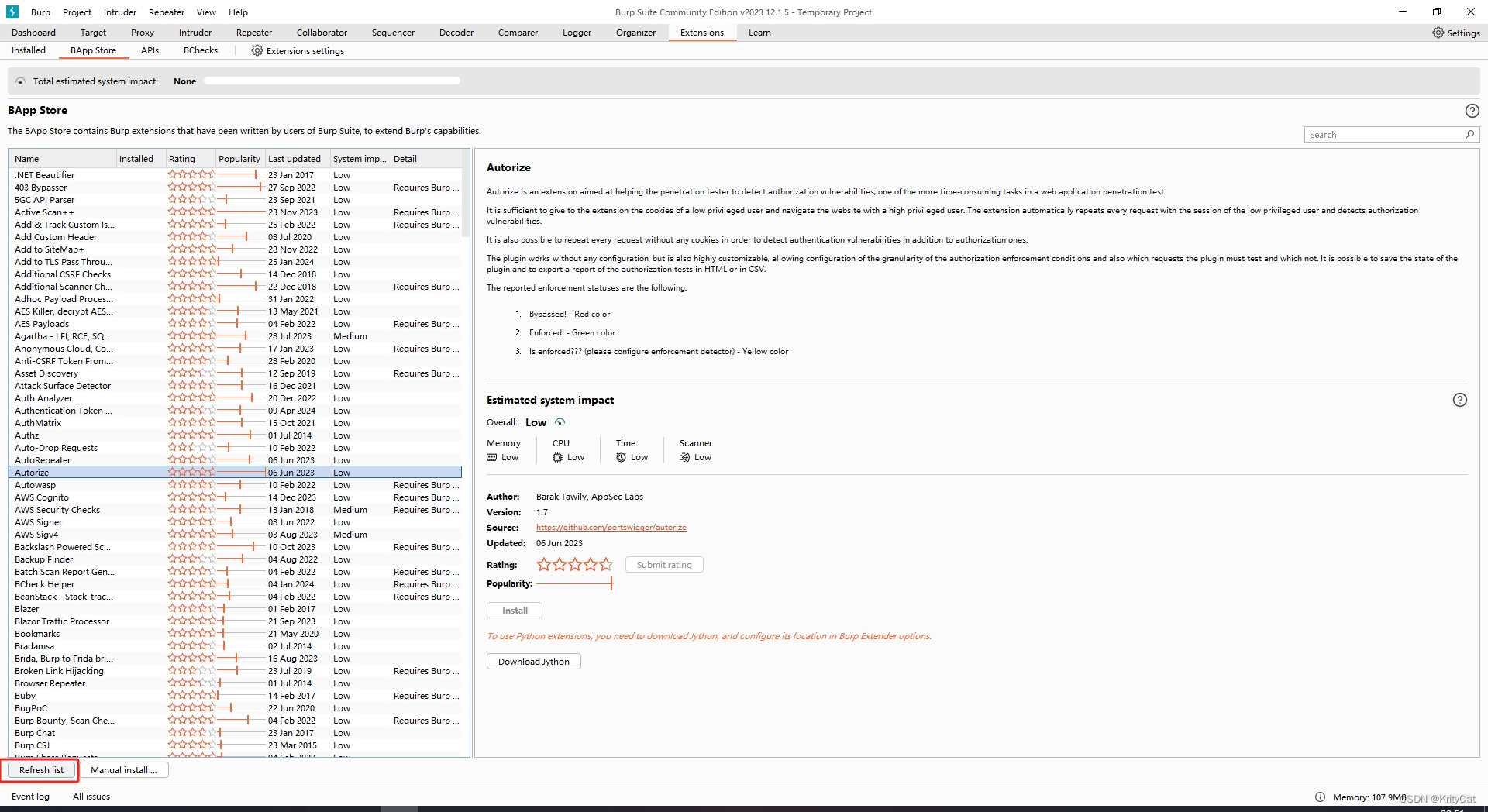Click the CPU impact icon

(x=557, y=457)
